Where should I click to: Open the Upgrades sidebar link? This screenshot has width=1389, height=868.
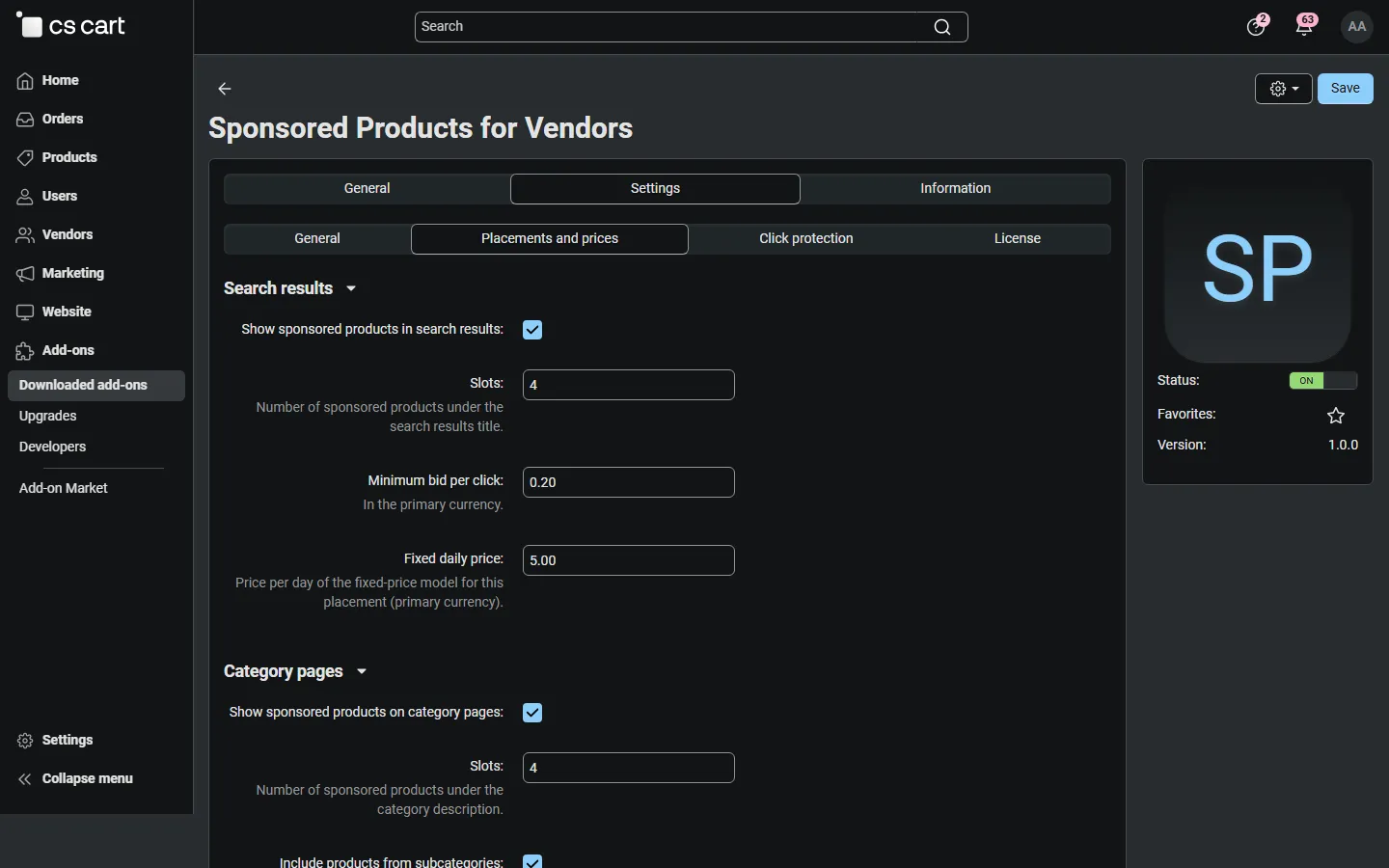(x=48, y=417)
